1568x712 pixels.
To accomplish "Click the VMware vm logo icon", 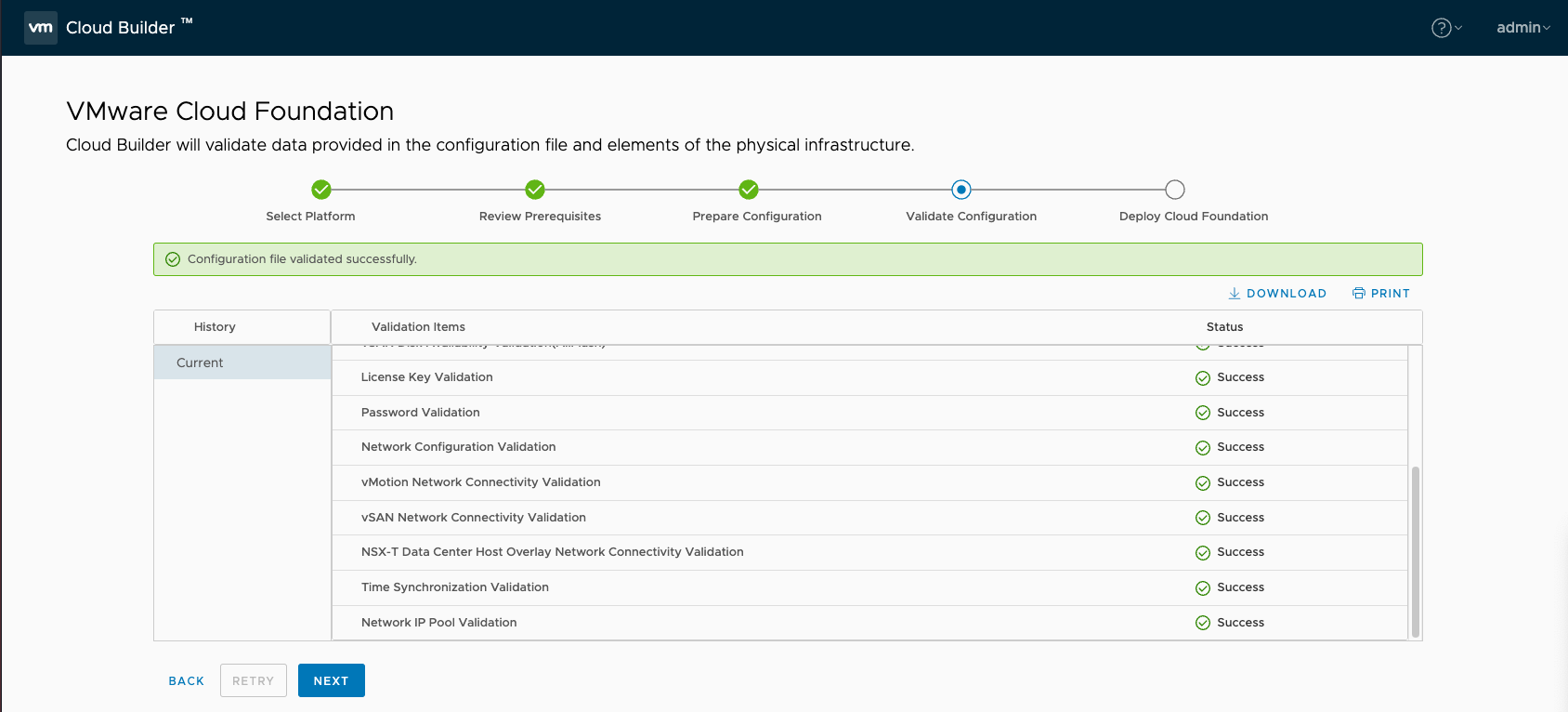I will coord(40,28).
